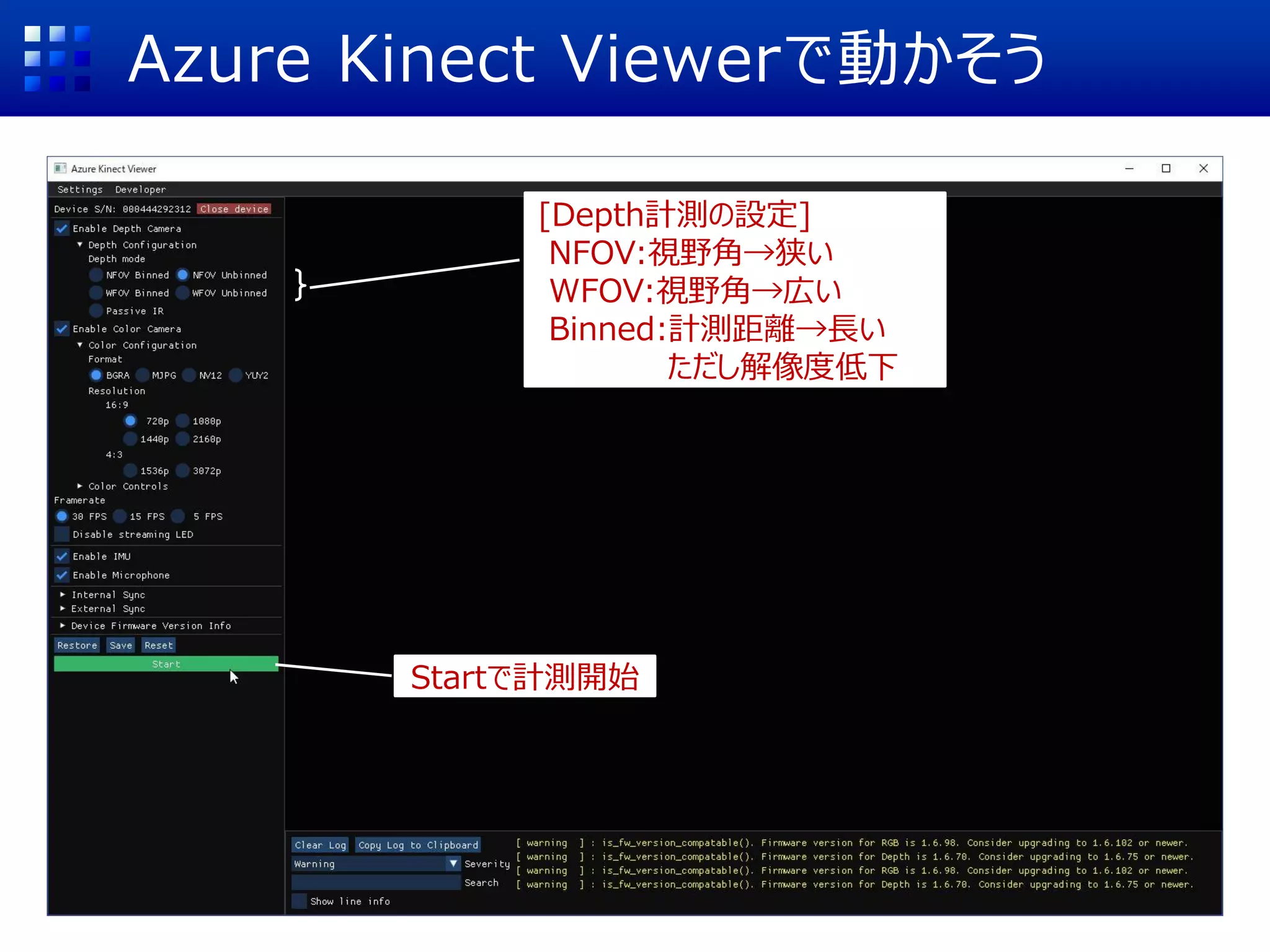Select WFOV Binned depth mode
Screen dimensions: 1270x952
[96, 293]
